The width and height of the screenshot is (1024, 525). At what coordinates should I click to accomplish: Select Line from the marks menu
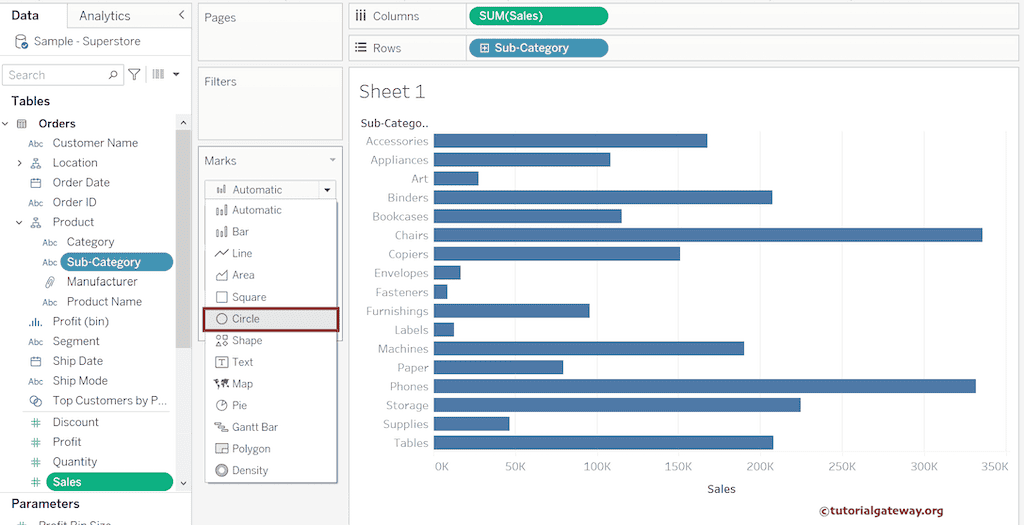[242, 254]
